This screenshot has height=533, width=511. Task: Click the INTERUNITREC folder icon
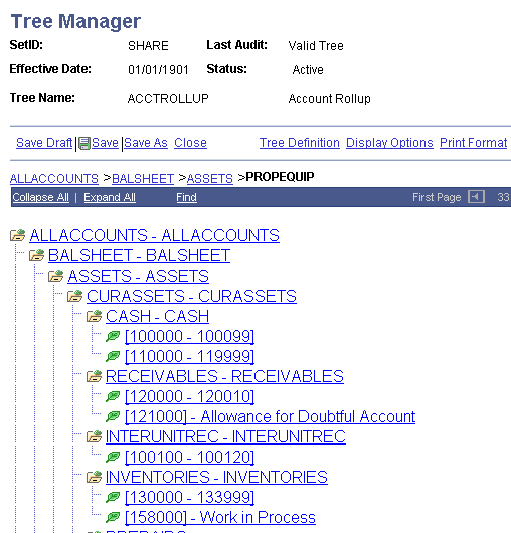pos(95,436)
